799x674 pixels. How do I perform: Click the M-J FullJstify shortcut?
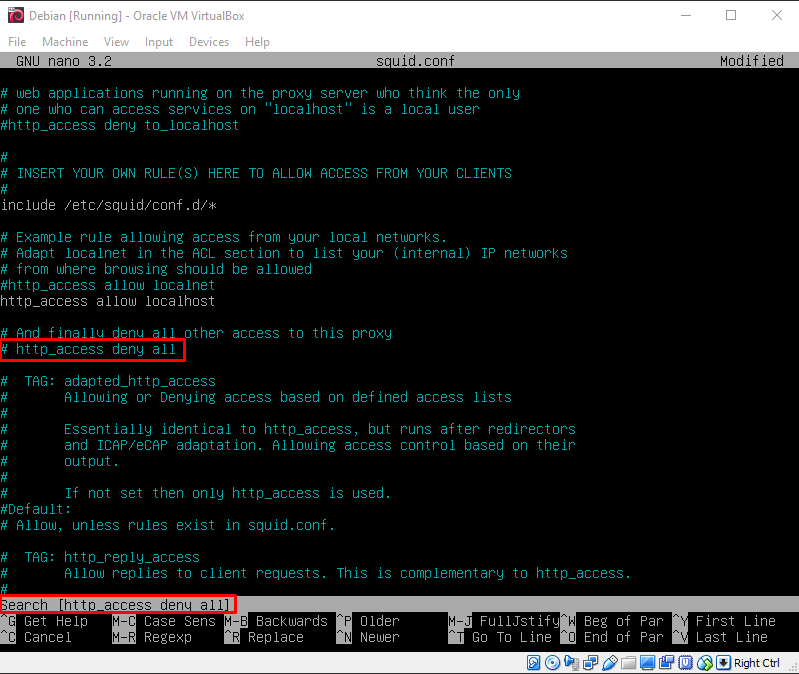[x=504, y=621]
